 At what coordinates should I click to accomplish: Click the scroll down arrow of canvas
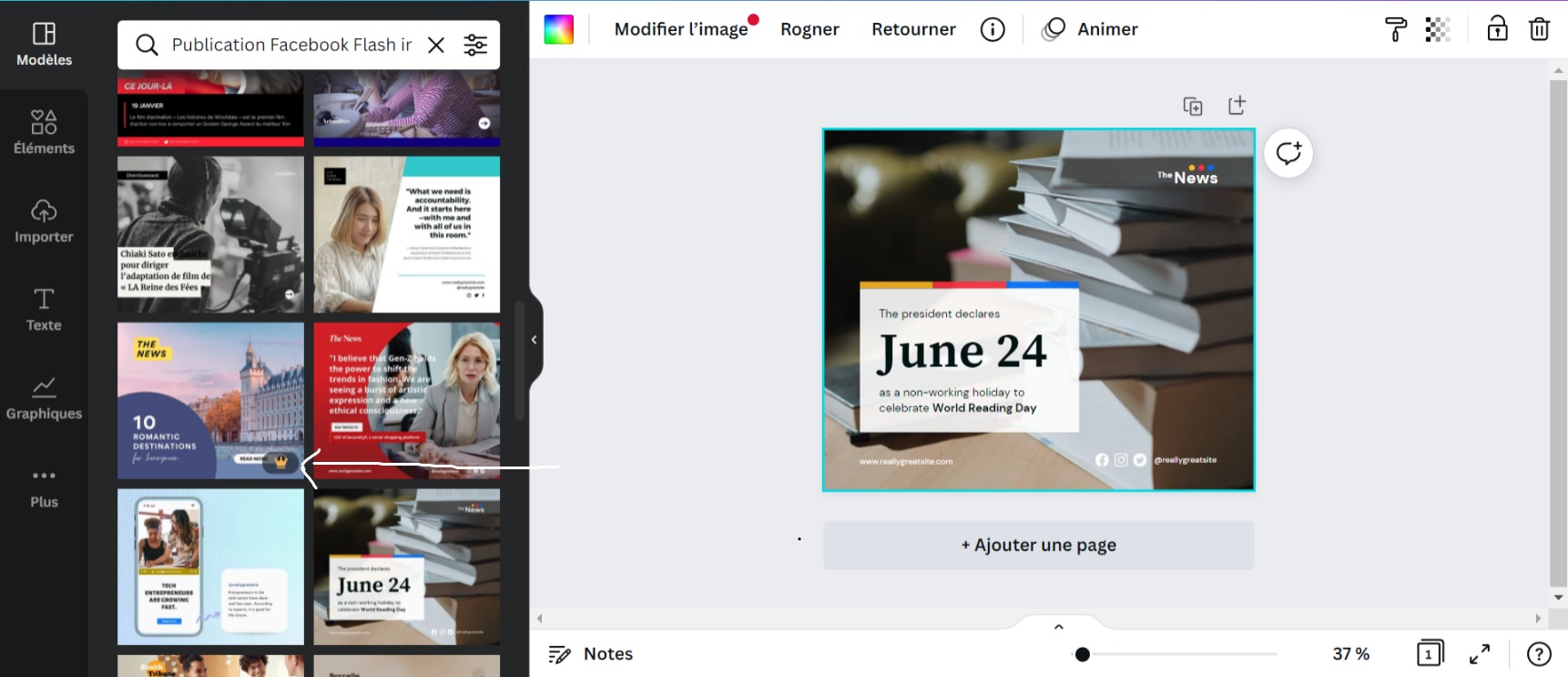1558,598
